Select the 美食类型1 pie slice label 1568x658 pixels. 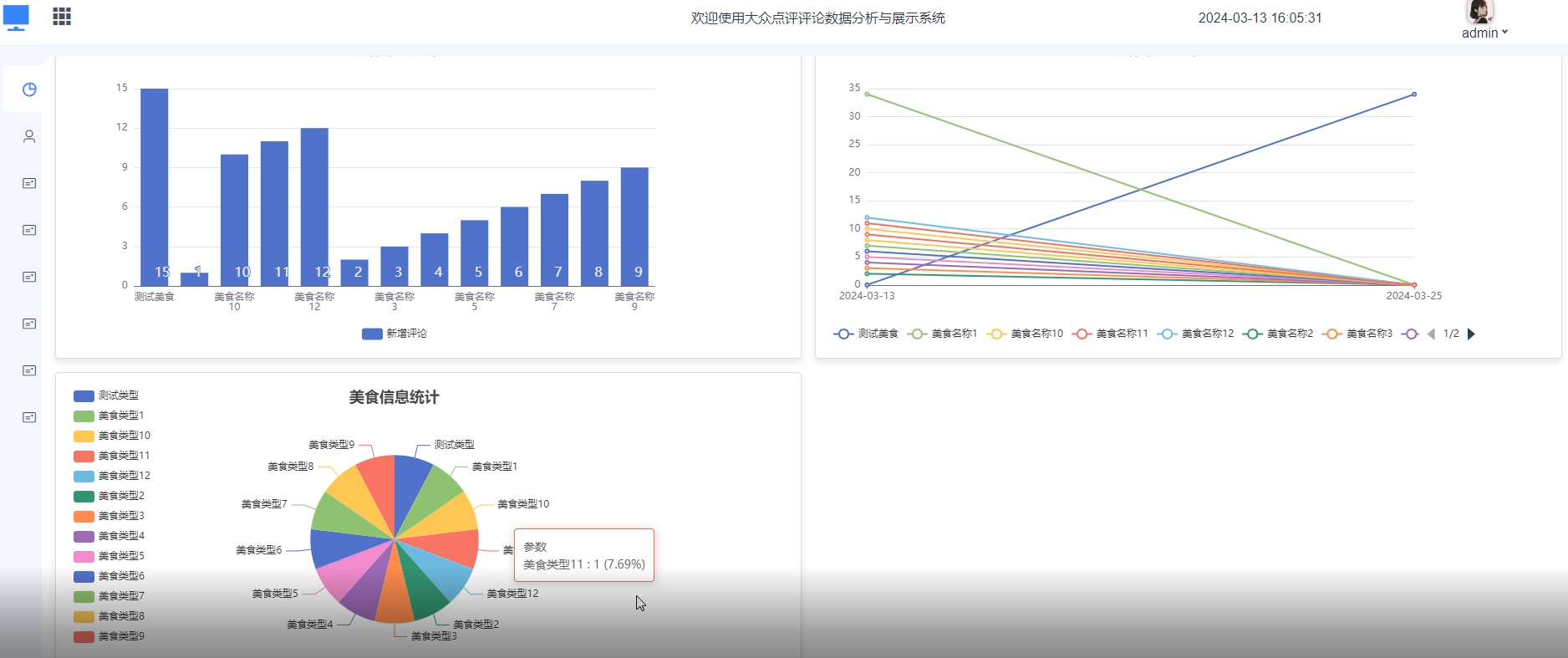click(494, 467)
